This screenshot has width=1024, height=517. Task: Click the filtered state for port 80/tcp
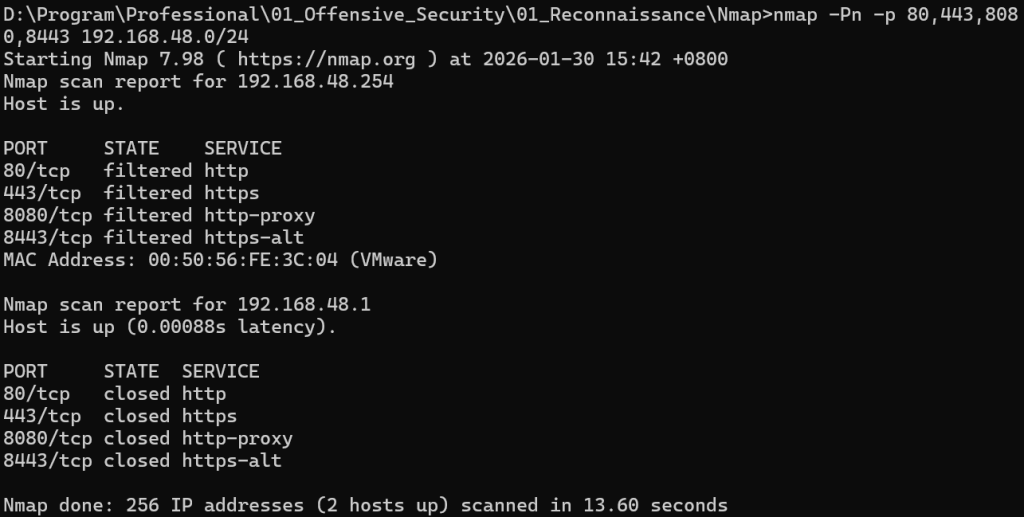pyautogui.click(x=148, y=171)
